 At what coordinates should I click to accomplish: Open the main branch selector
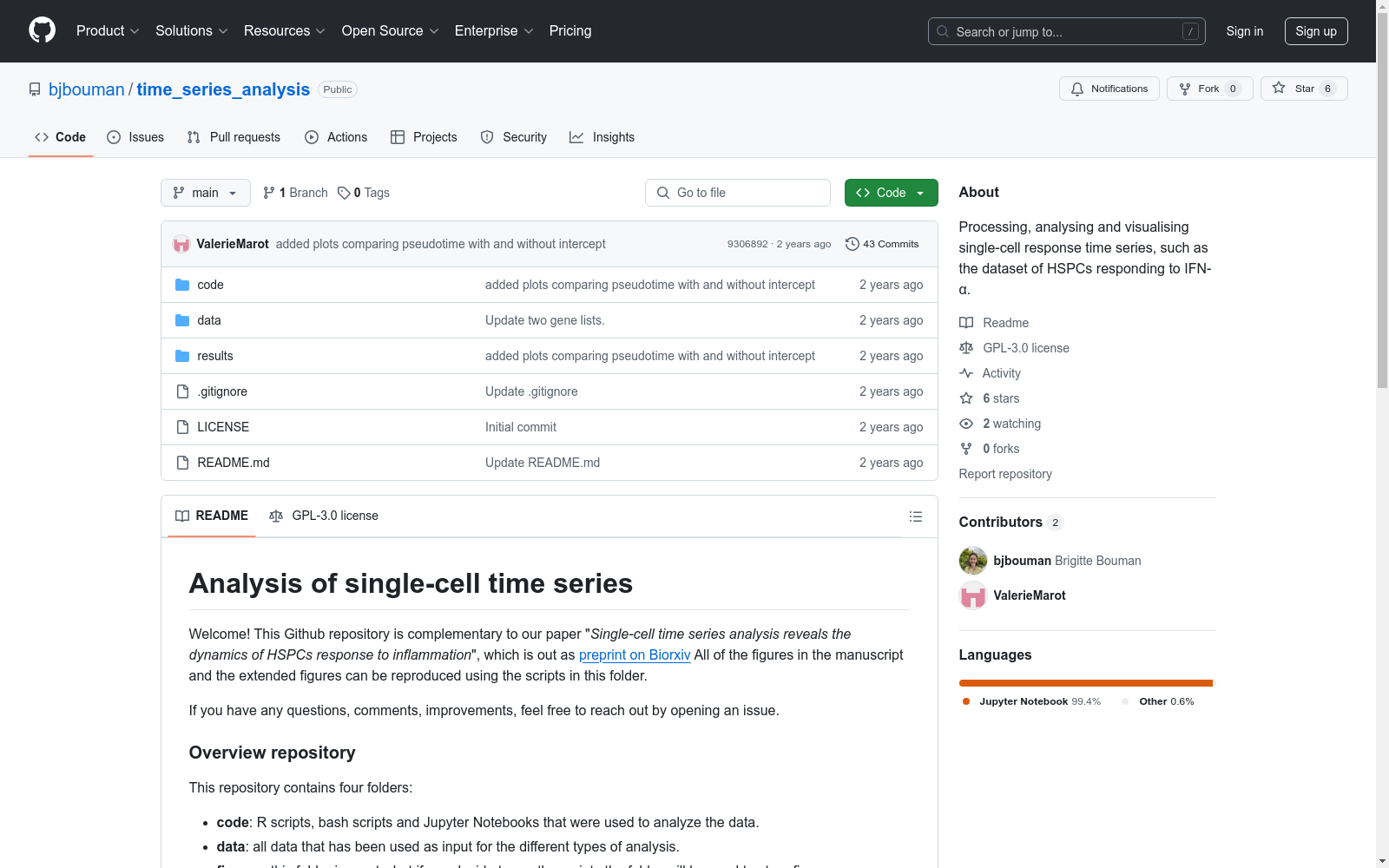(206, 193)
